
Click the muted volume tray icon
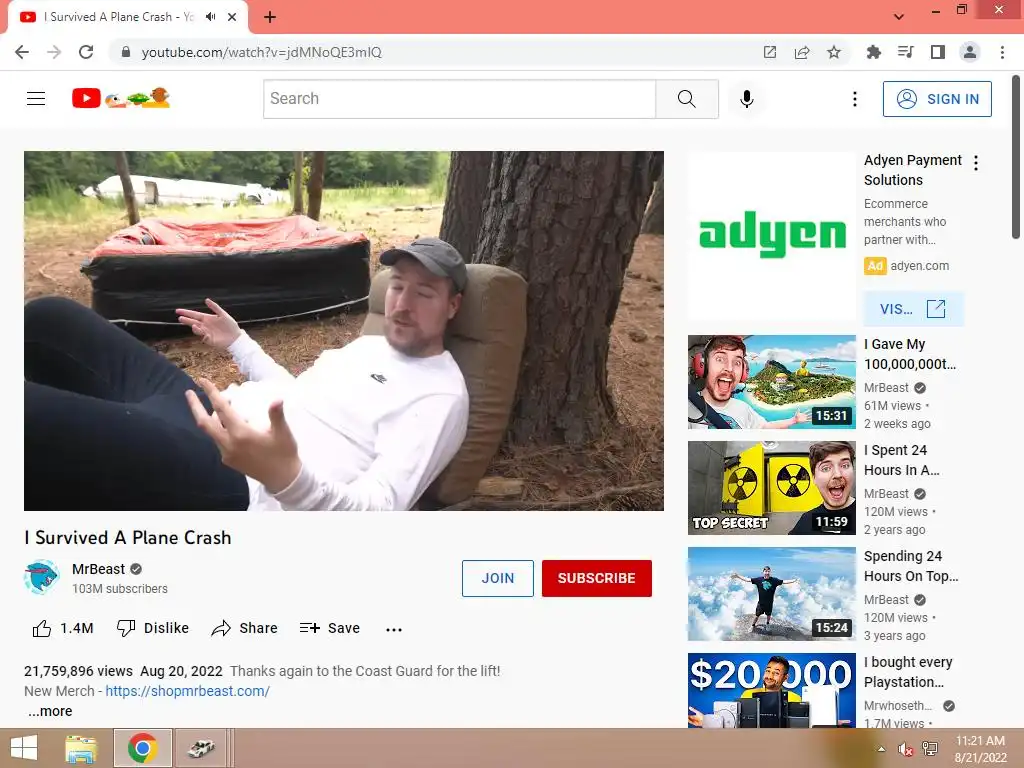pyautogui.click(x=905, y=749)
